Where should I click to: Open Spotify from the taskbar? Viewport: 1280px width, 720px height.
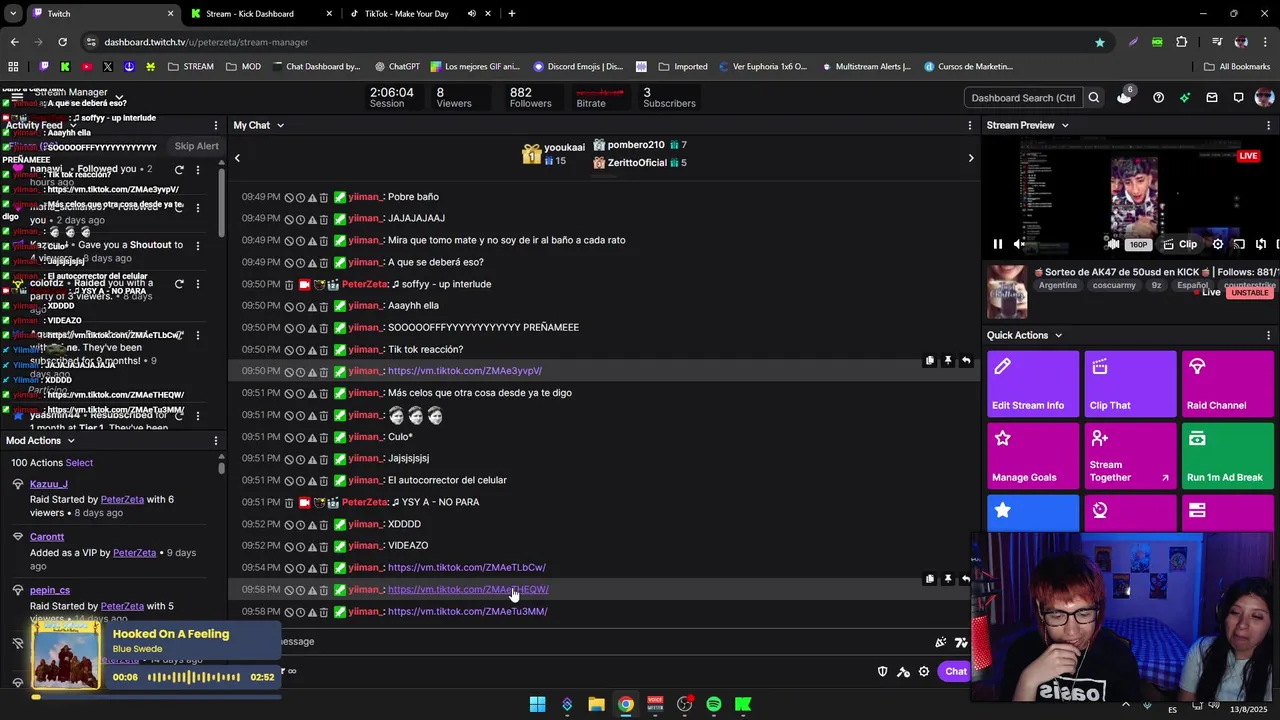[714, 704]
